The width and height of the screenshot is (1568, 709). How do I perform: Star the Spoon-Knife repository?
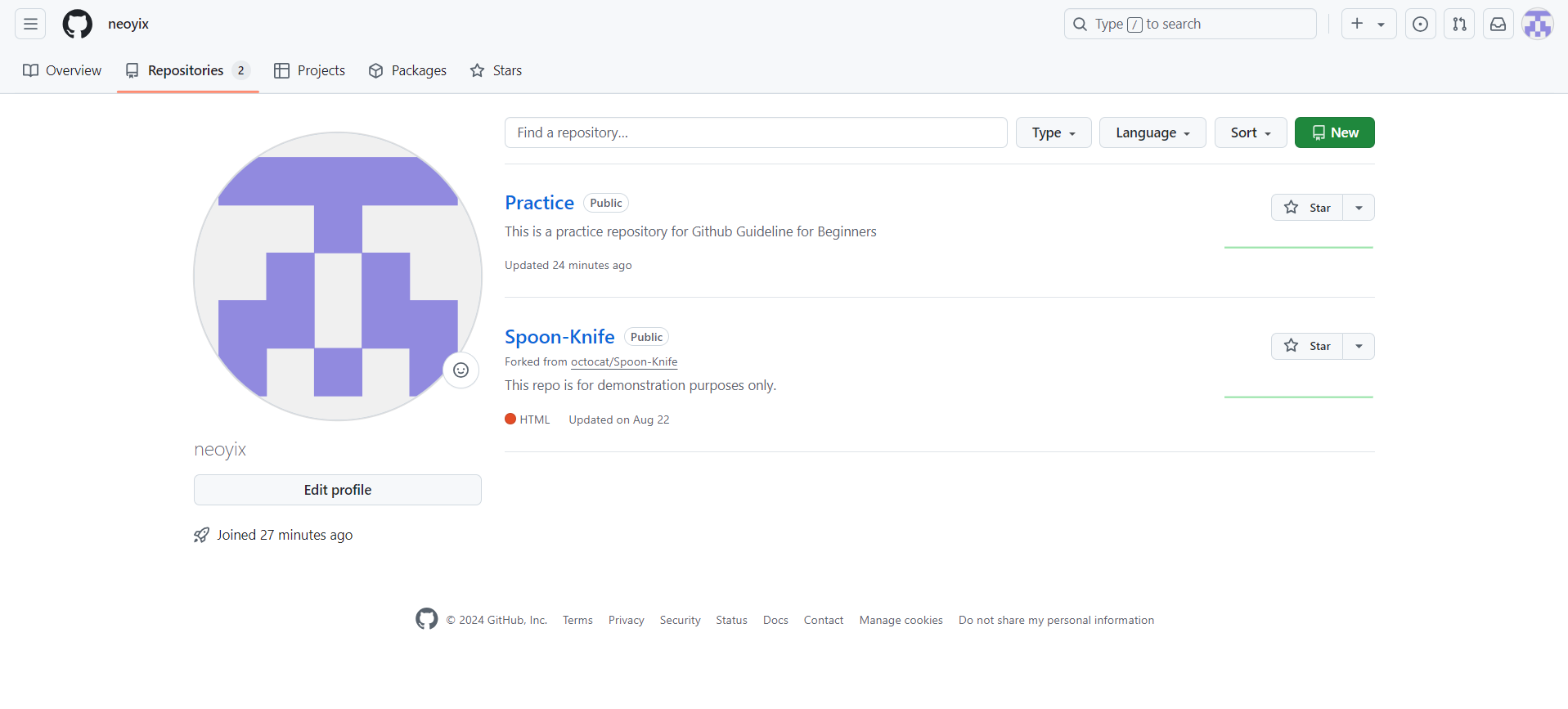point(1307,346)
